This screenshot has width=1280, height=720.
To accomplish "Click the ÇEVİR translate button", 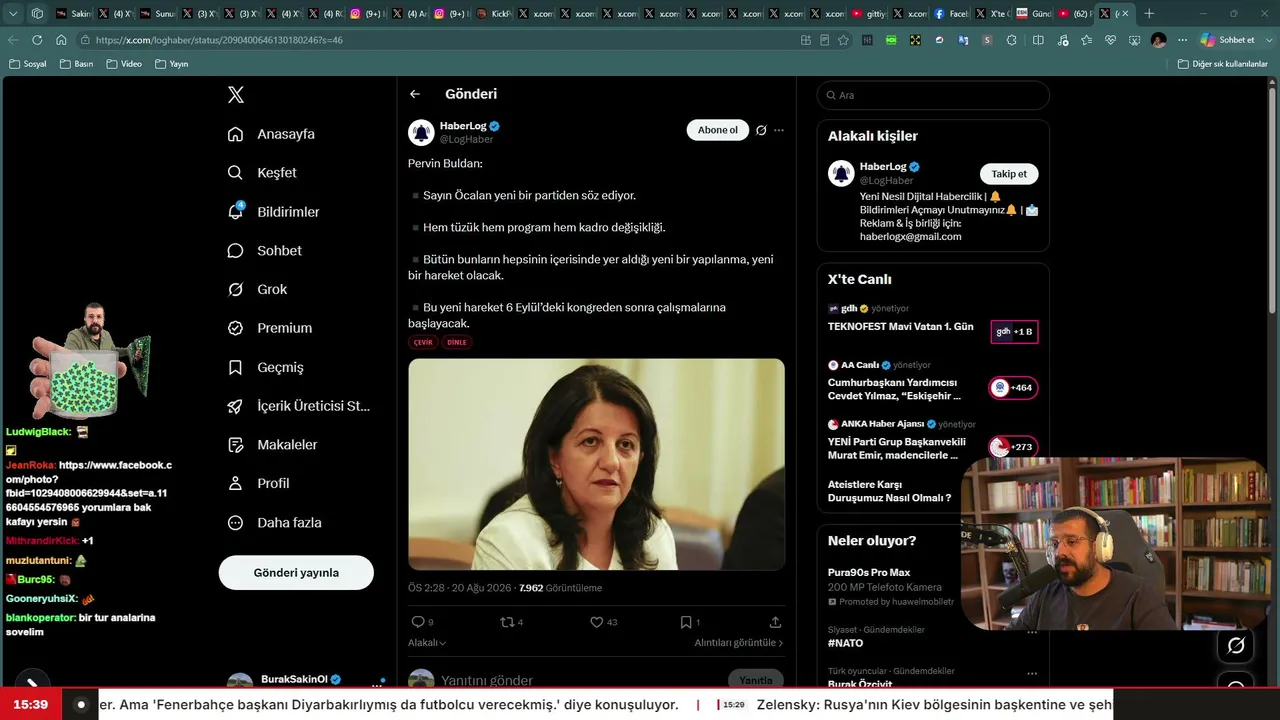I will (423, 342).
